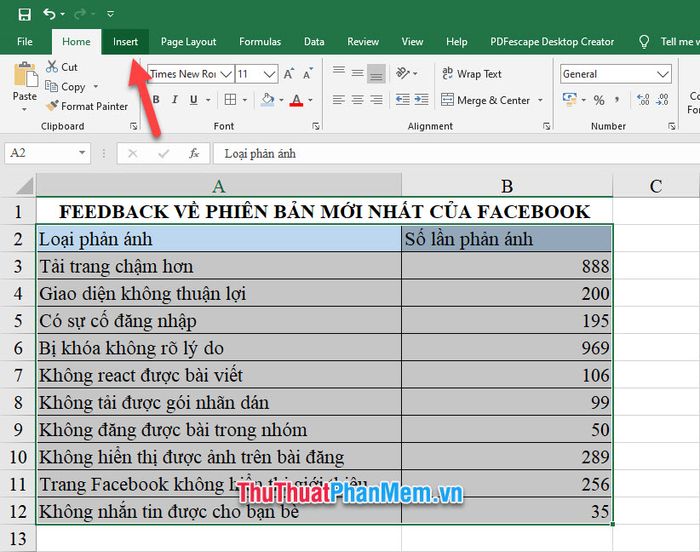Image resolution: width=700 pixels, height=552 pixels.
Task: Apply accounting number format
Action: pyautogui.click(x=569, y=100)
